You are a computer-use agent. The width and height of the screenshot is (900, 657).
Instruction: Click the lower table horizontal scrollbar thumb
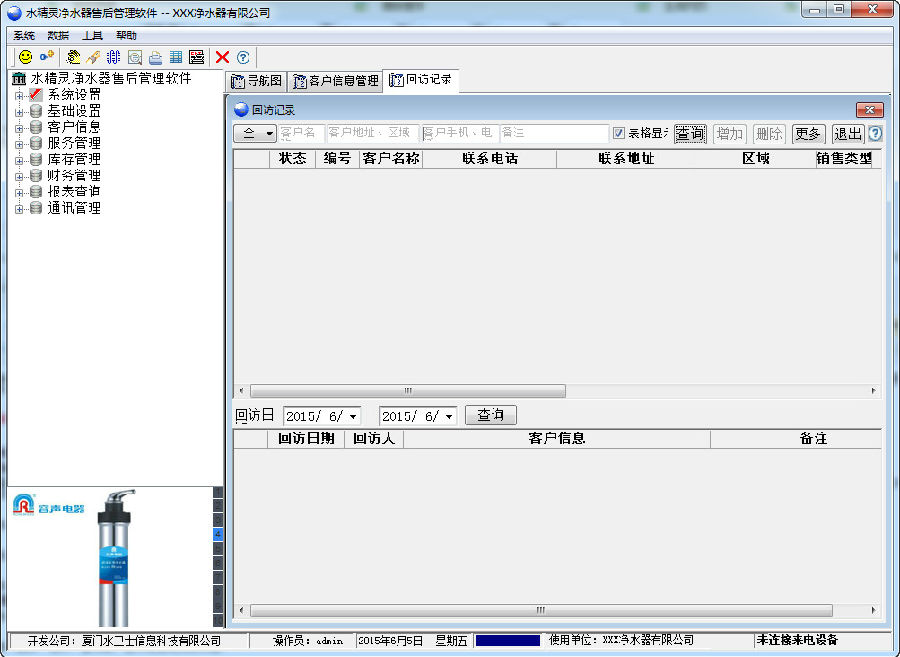coord(541,610)
